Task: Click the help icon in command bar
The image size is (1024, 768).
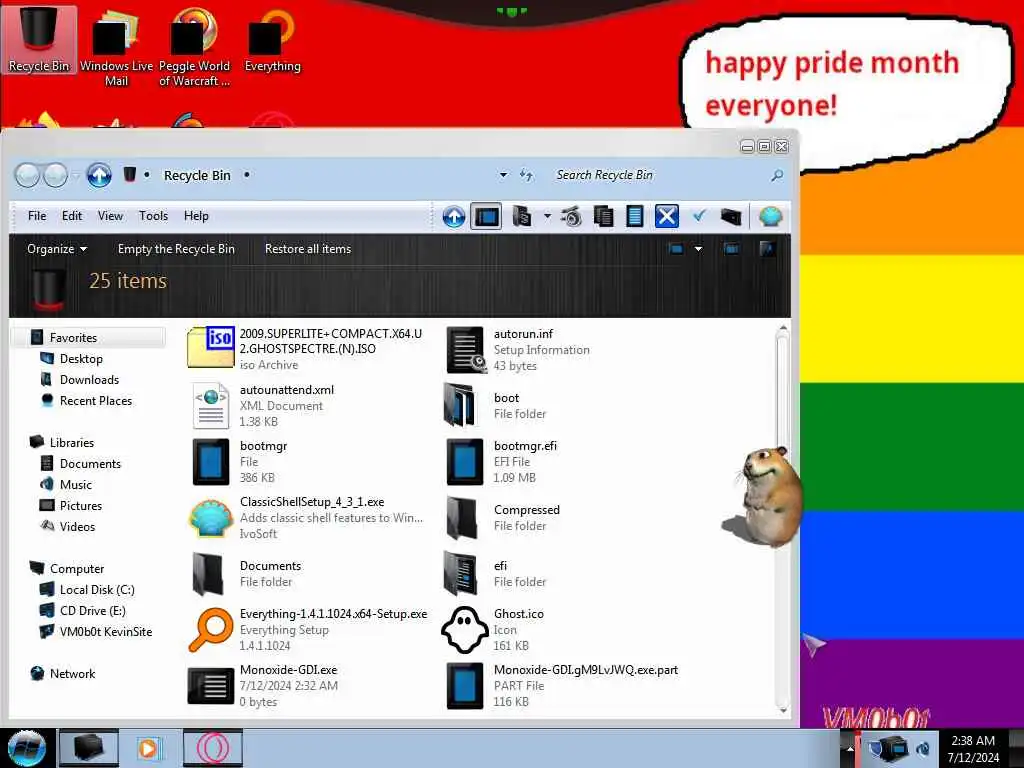Action: [x=767, y=249]
